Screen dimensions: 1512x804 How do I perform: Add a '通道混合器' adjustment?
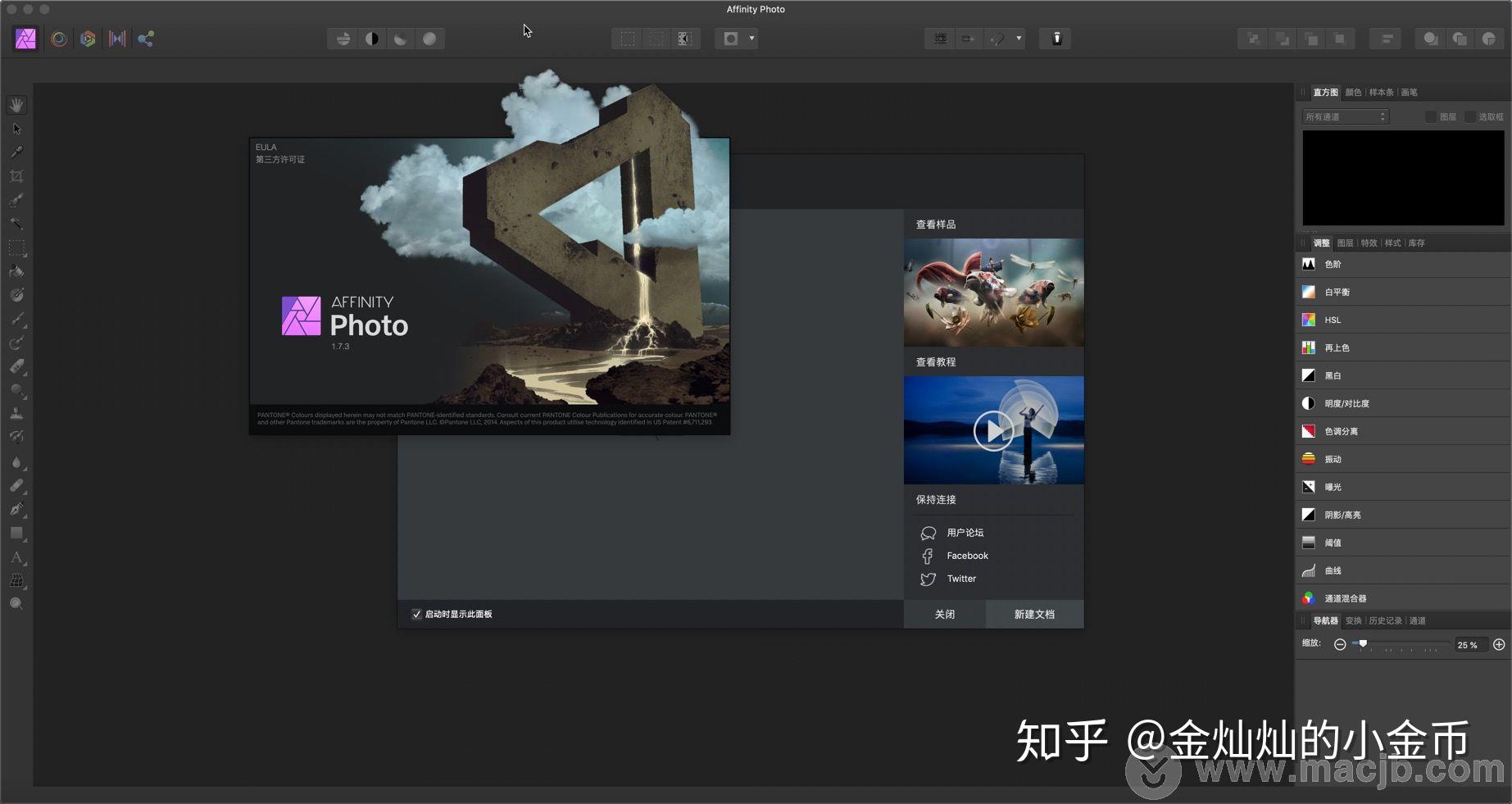[1403, 598]
